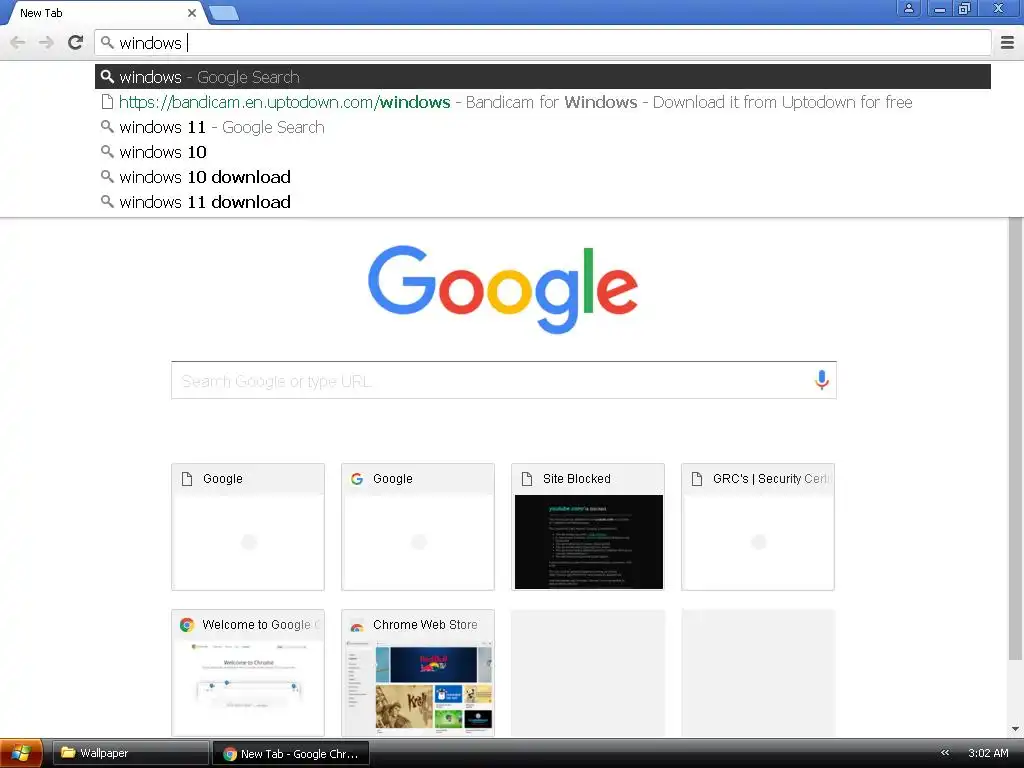Close the New Tab tab
The width and height of the screenshot is (1024, 768).
[191, 13]
